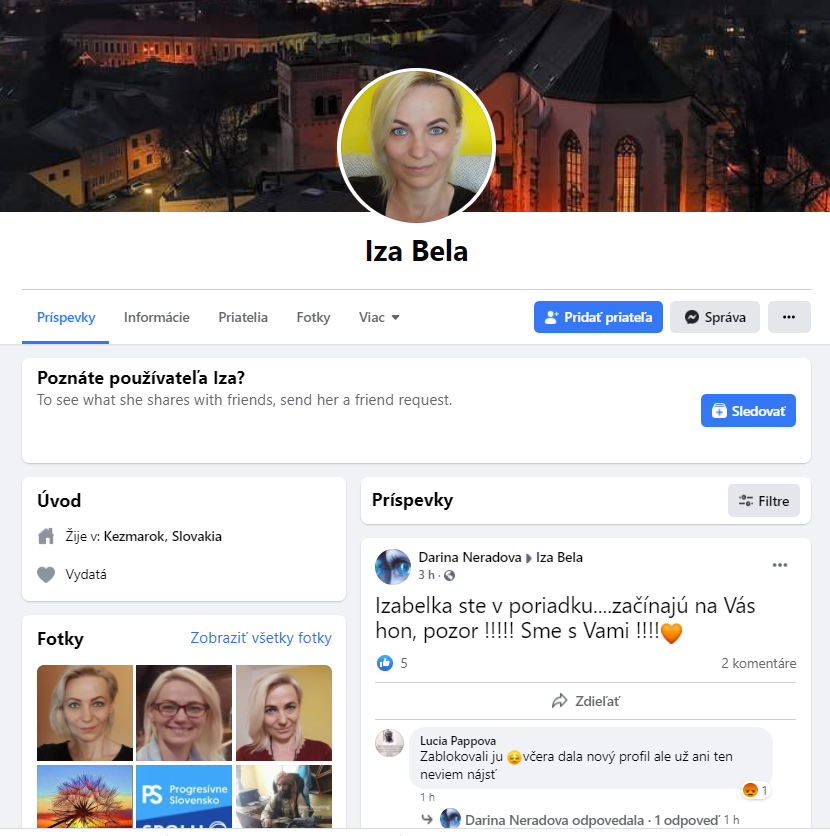Open Darina Neradova's eye avatar
Viewport: 830px width, 836px height.
[x=393, y=567]
